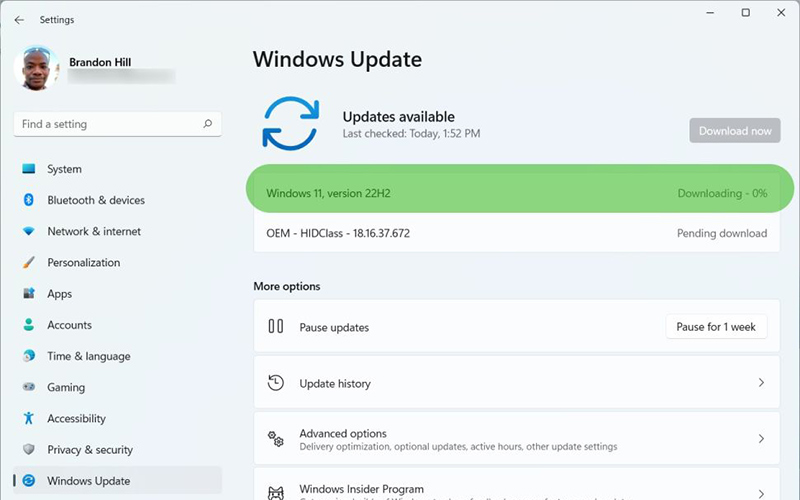Click the Downloading - 0% status
The image size is (800, 500).
click(722, 193)
